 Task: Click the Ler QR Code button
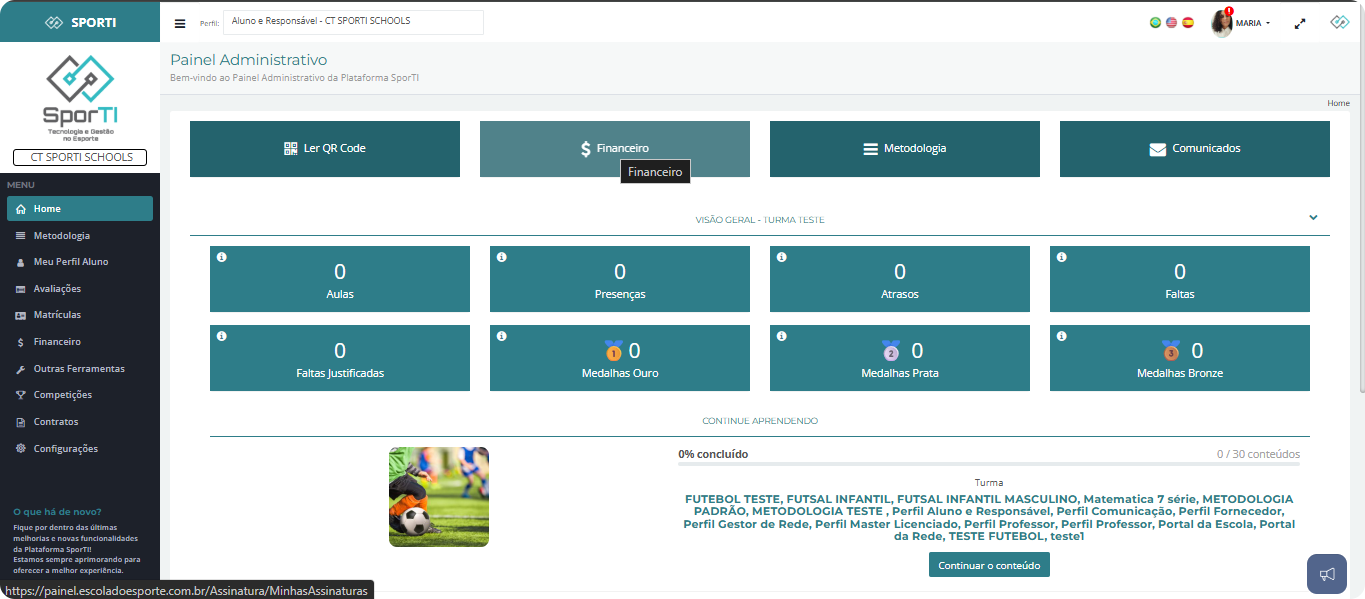coord(325,149)
